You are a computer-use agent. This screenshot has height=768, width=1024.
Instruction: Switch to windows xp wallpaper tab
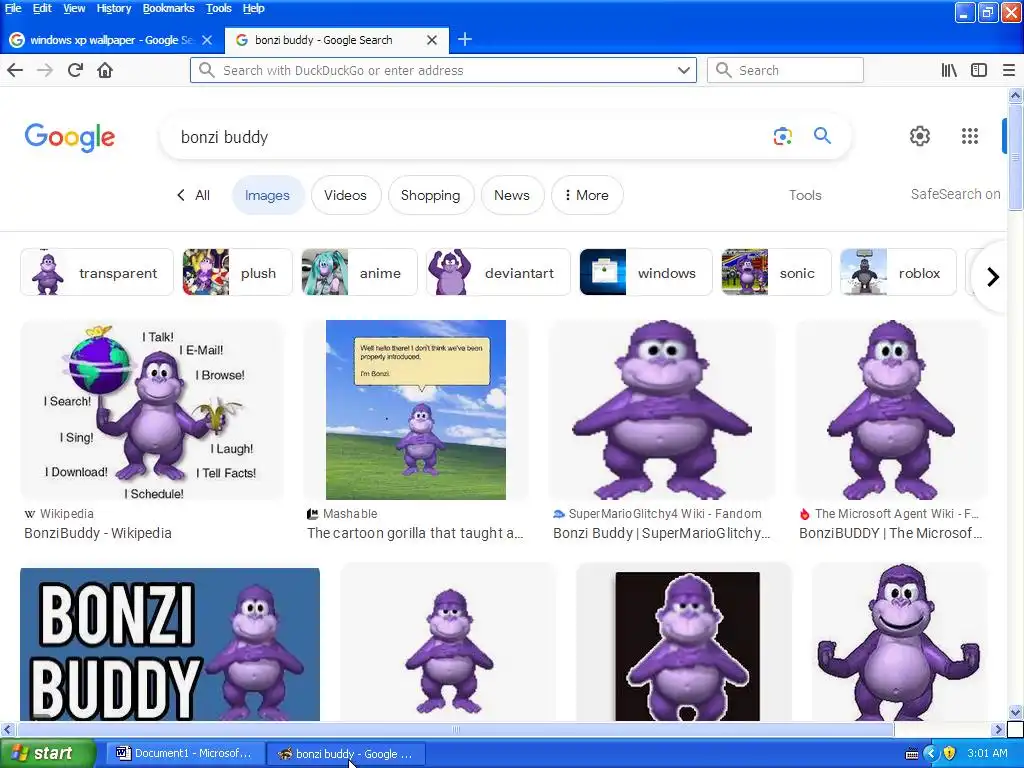111,40
